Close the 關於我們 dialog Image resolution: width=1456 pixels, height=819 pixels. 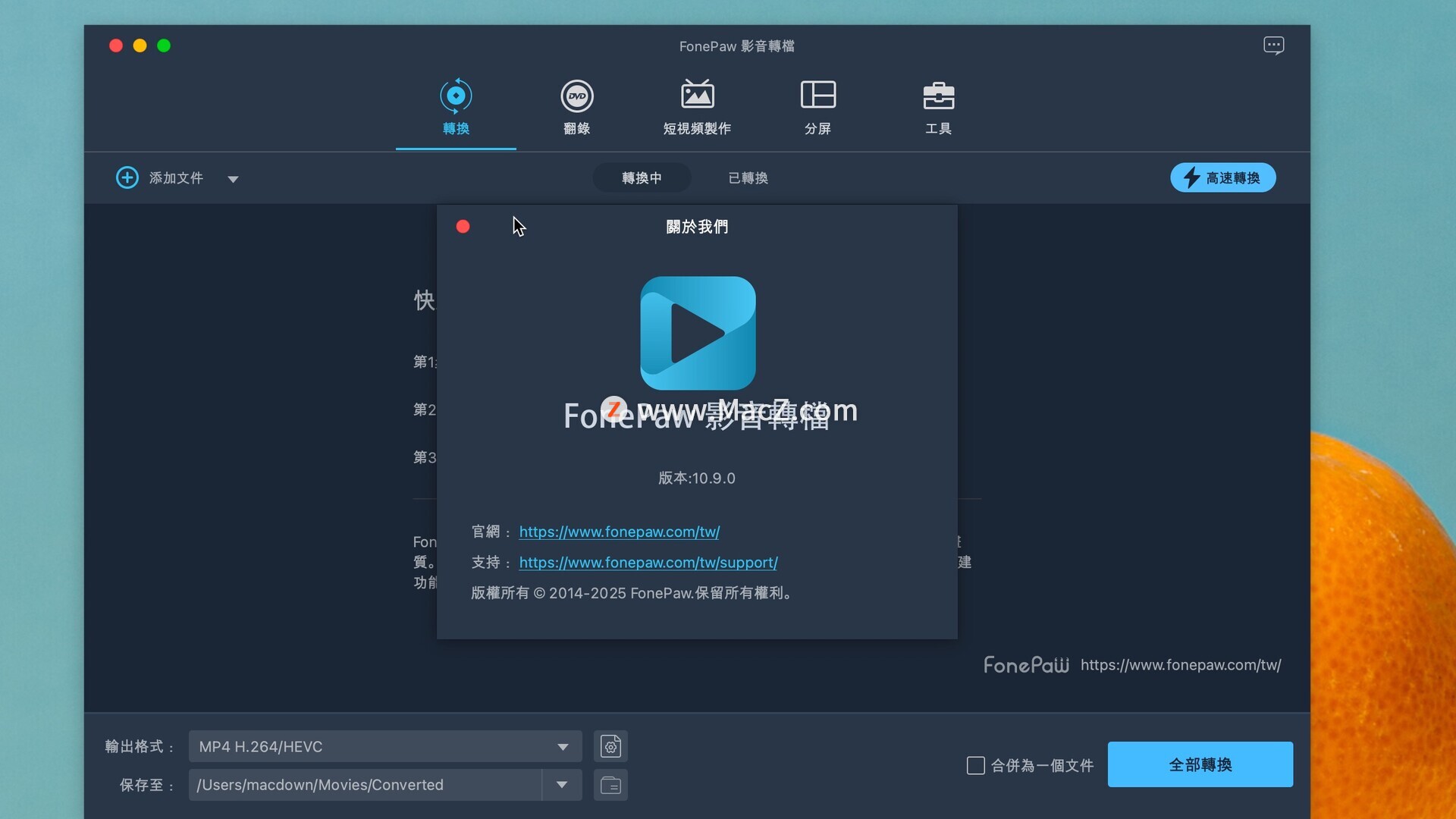click(463, 227)
